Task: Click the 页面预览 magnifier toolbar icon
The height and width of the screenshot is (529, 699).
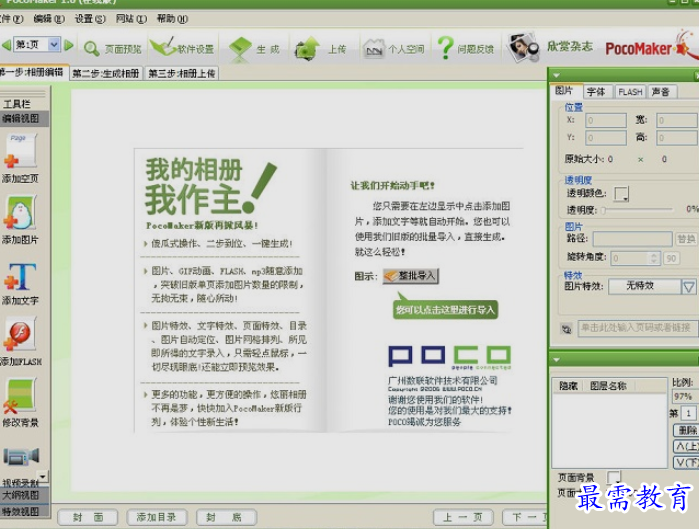Action: click(x=91, y=48)
